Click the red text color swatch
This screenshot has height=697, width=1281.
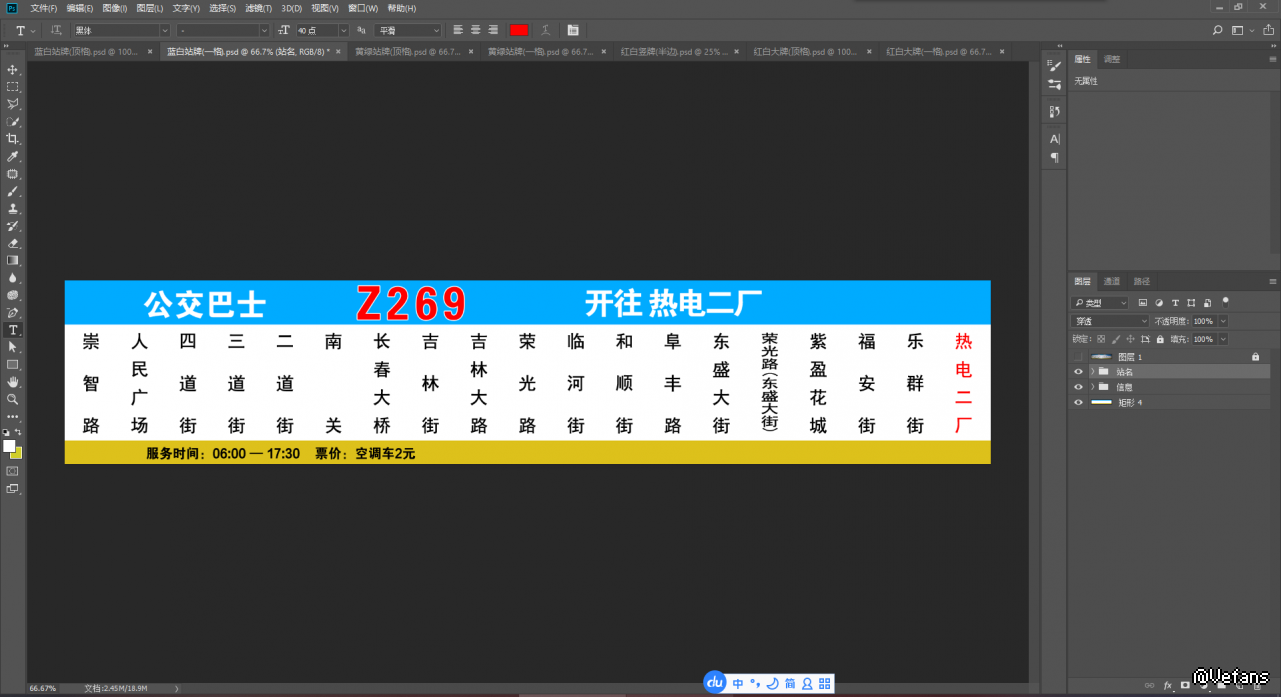pyautogui.click(x=518, y=31)
